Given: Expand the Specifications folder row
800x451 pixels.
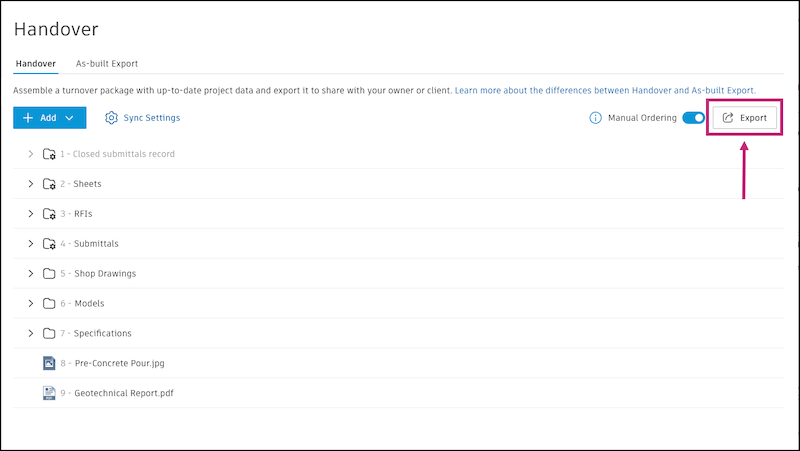Looking at the screenshot, I should (x=30, y=333).
